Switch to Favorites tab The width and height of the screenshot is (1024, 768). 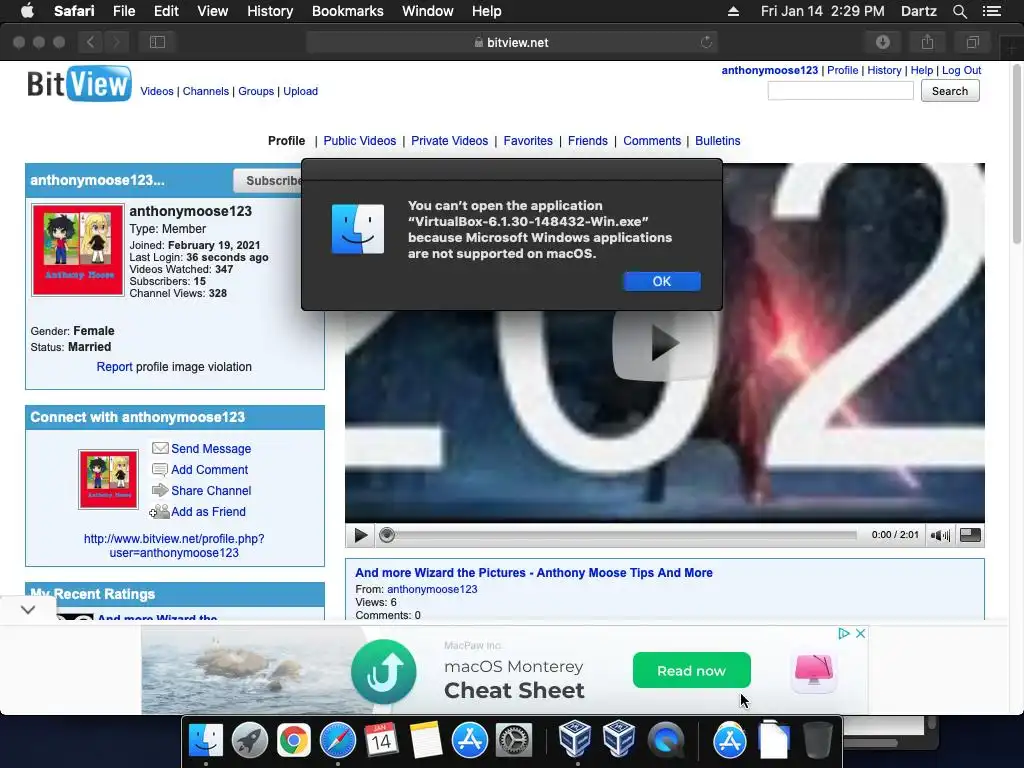pos(528,141)
